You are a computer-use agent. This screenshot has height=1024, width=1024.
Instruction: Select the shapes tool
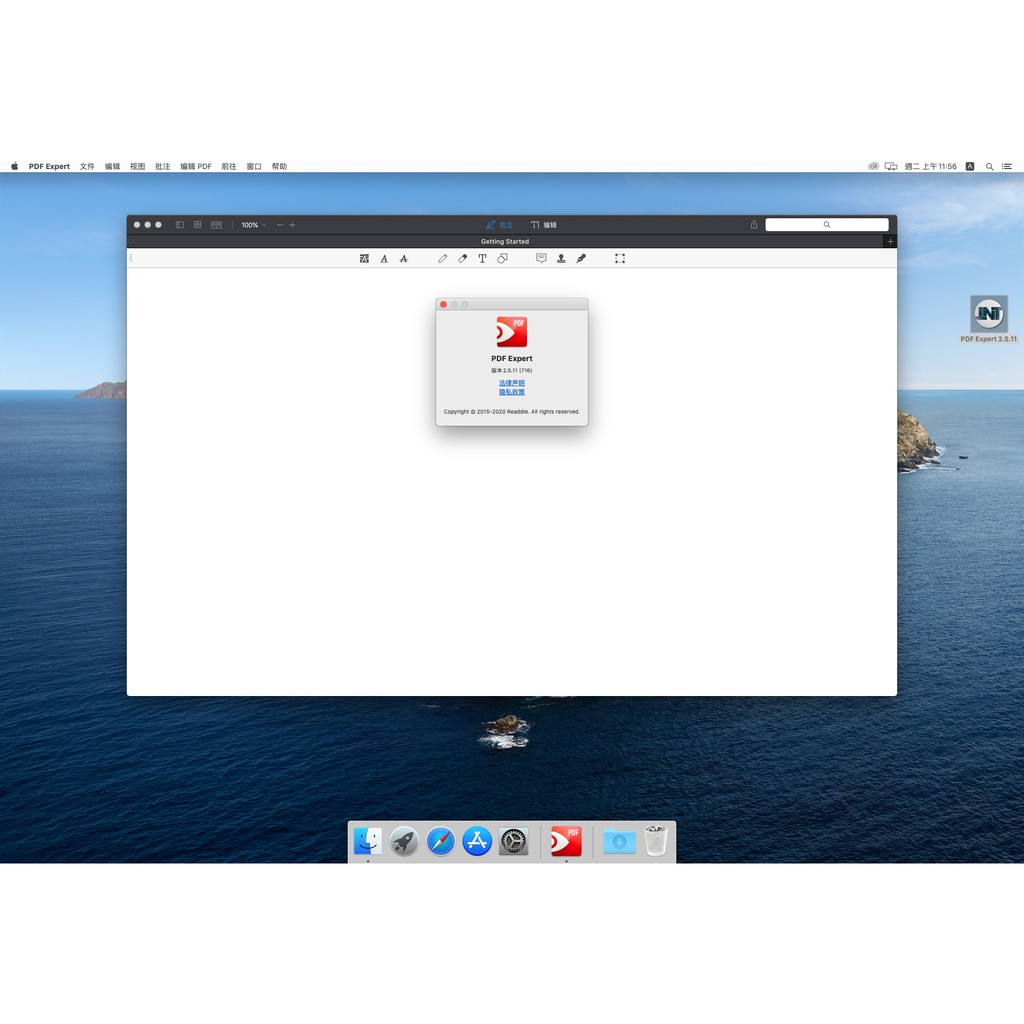[x=502, y=258]
